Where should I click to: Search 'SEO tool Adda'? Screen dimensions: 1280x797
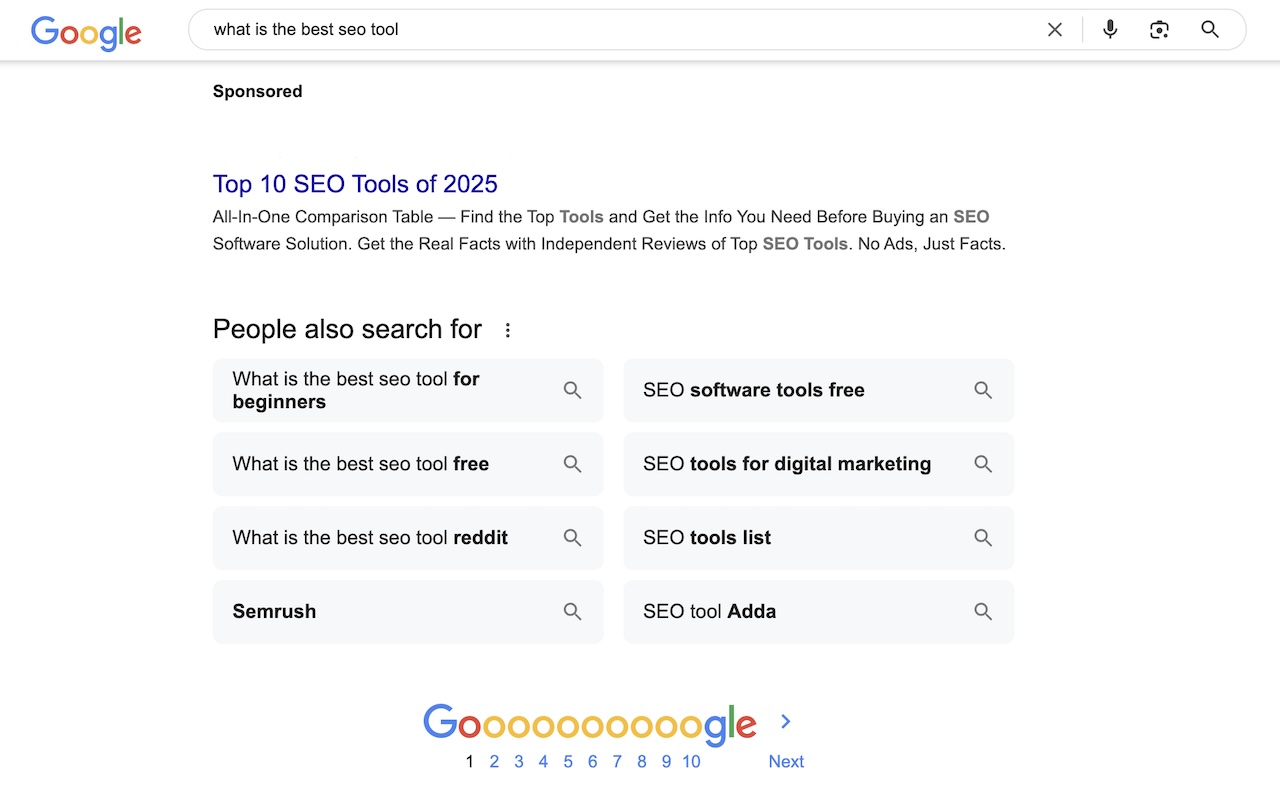(710, 611)
